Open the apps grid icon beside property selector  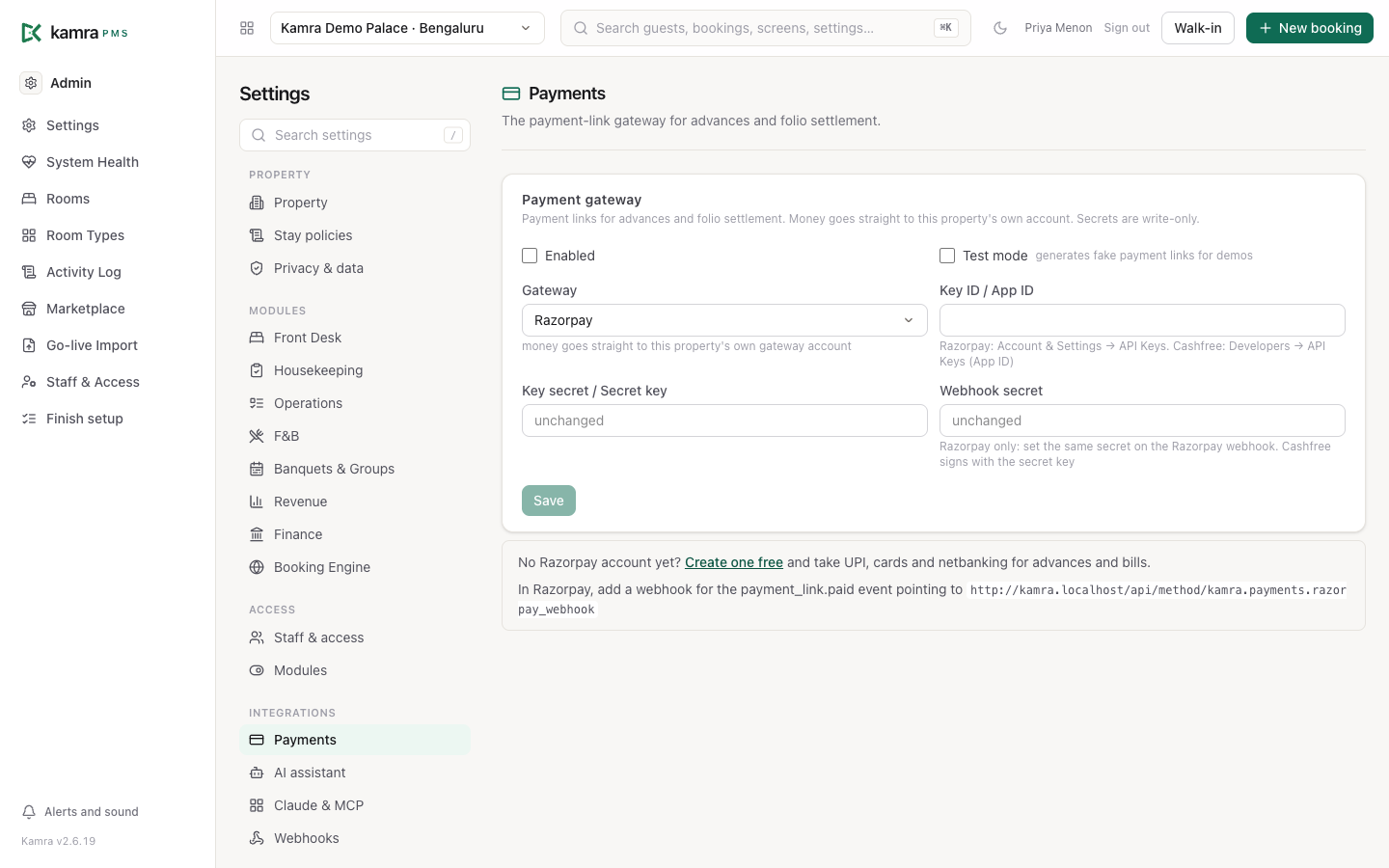(247, 28)
